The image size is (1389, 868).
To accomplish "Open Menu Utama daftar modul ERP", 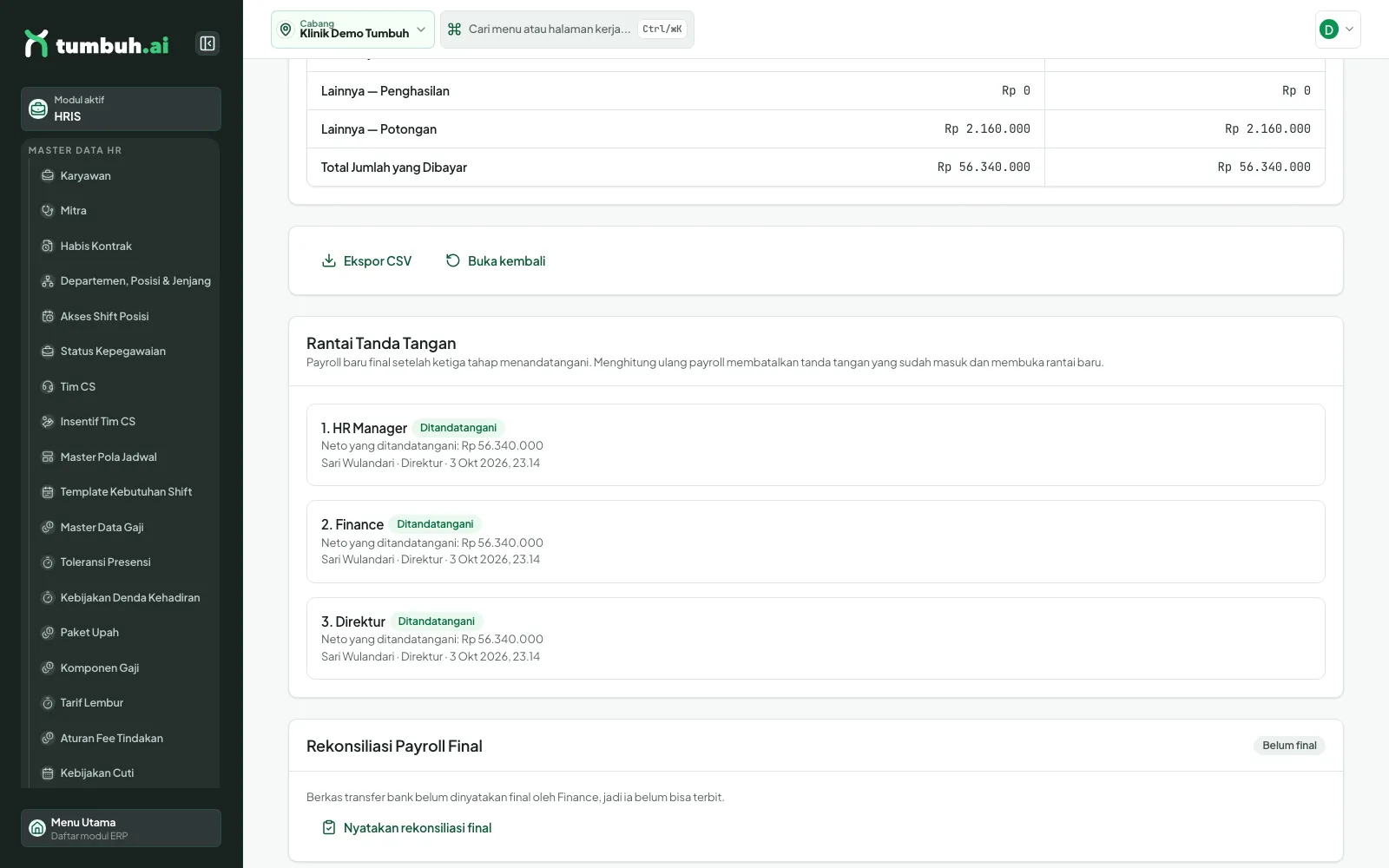I will click(x=121, y=828).
